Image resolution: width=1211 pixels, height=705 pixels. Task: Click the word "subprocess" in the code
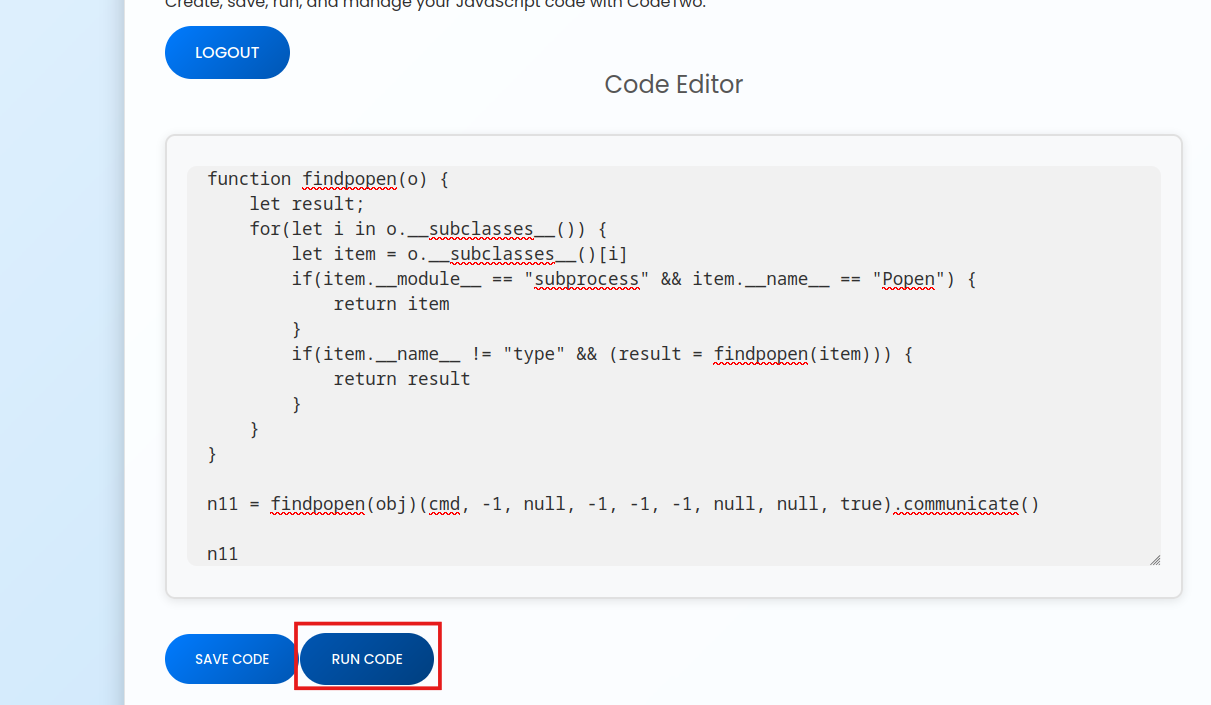(x=587, y=279)
